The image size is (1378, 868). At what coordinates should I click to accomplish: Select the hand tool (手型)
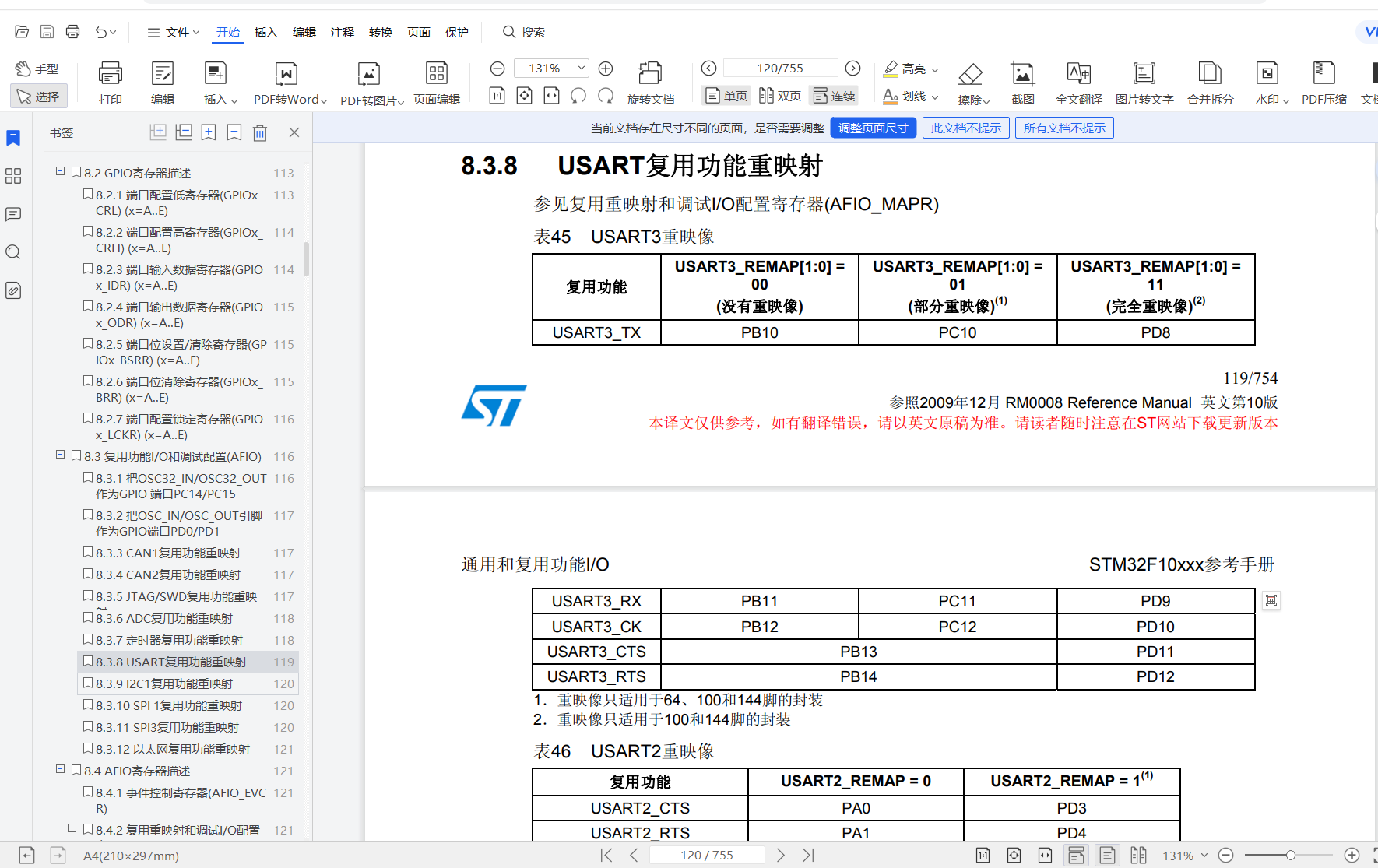[37, 69]
